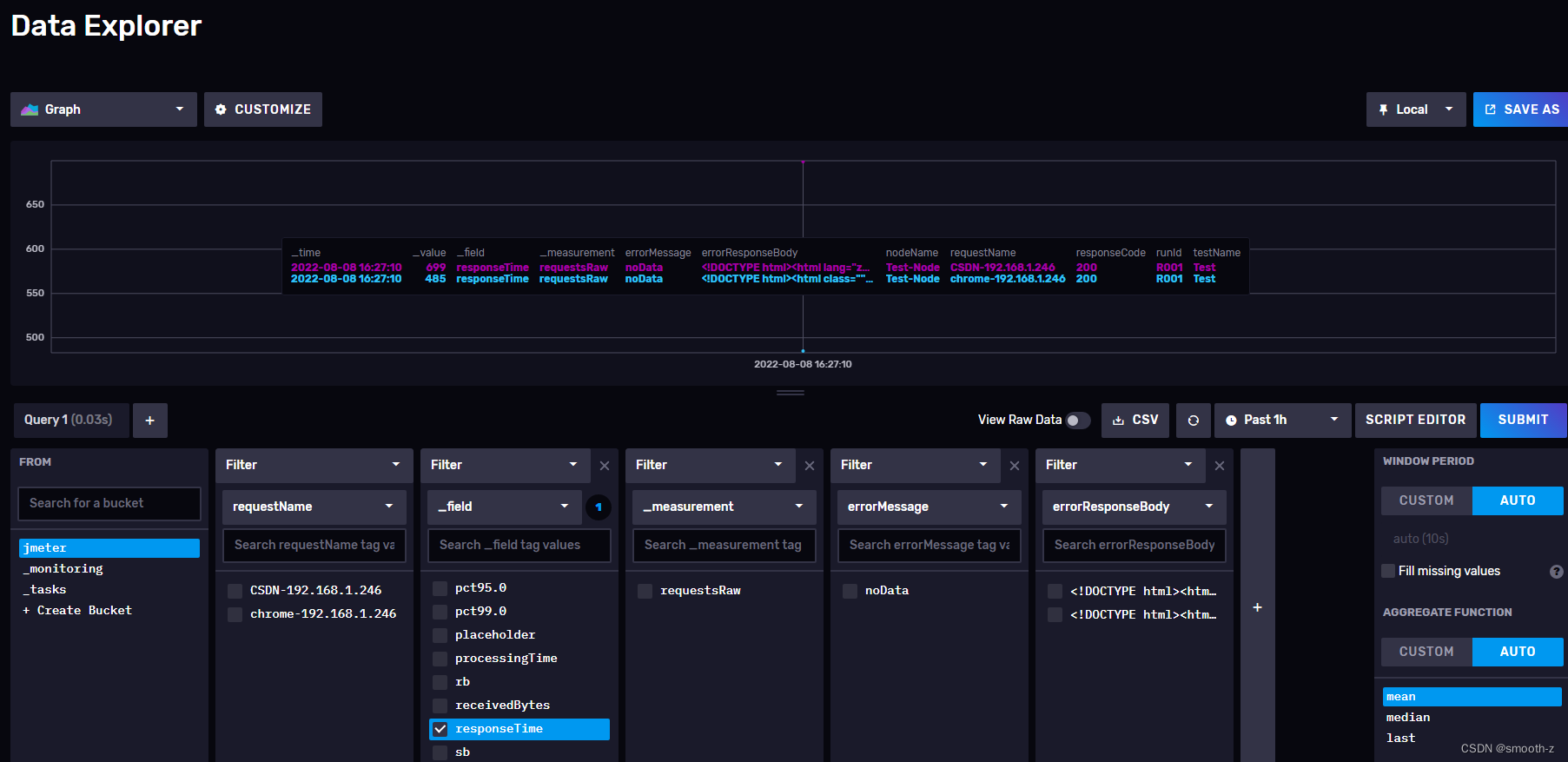Open the Past 1h time range dropdown

(x=1282, y=420)
